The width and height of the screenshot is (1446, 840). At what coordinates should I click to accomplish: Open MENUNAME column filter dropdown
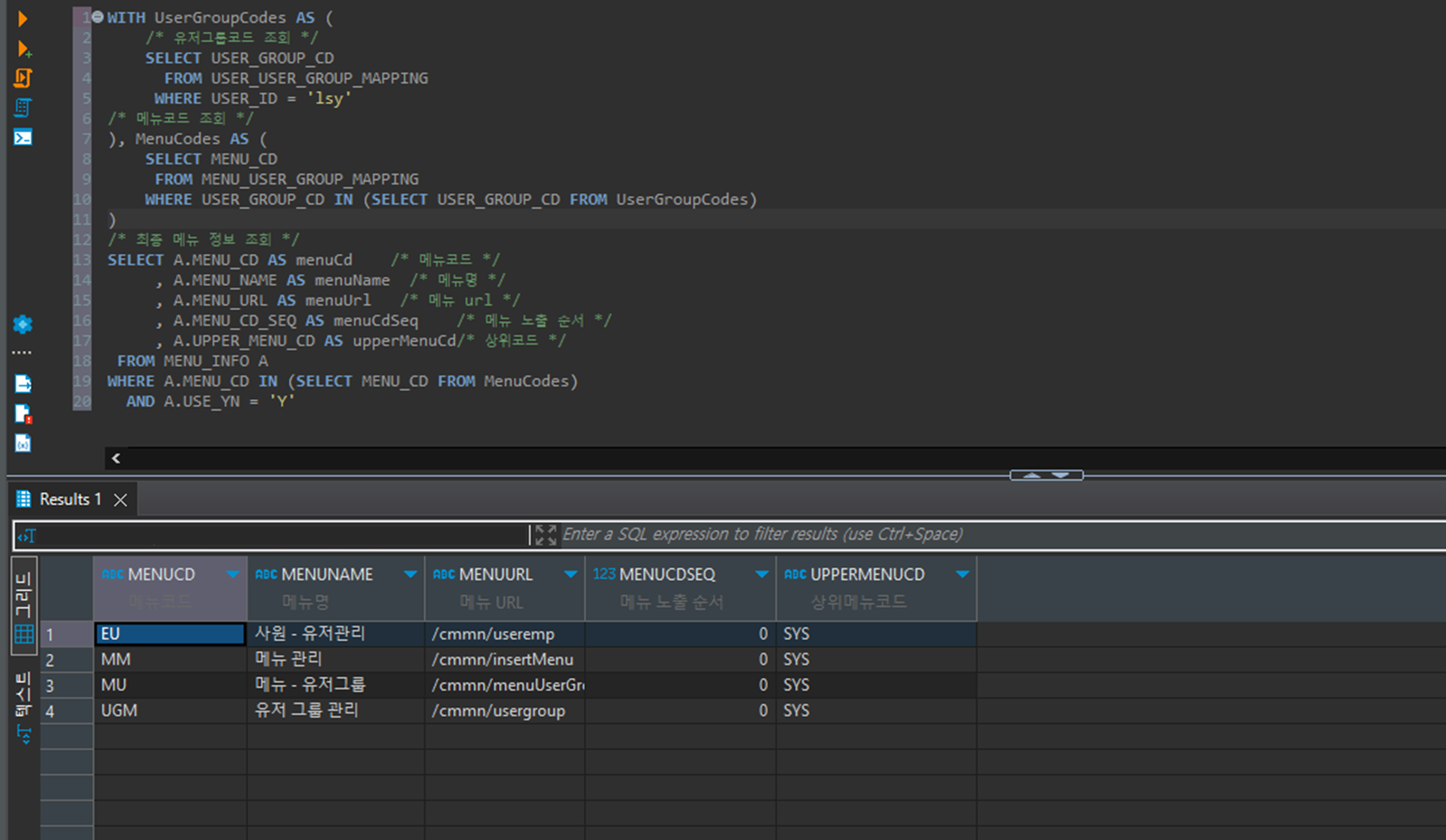click(410, 575)
